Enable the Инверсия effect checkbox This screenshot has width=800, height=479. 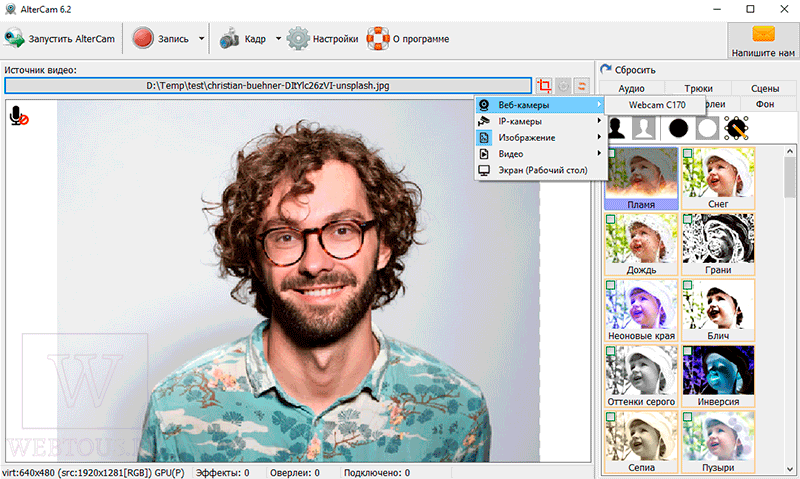[687, 351]
